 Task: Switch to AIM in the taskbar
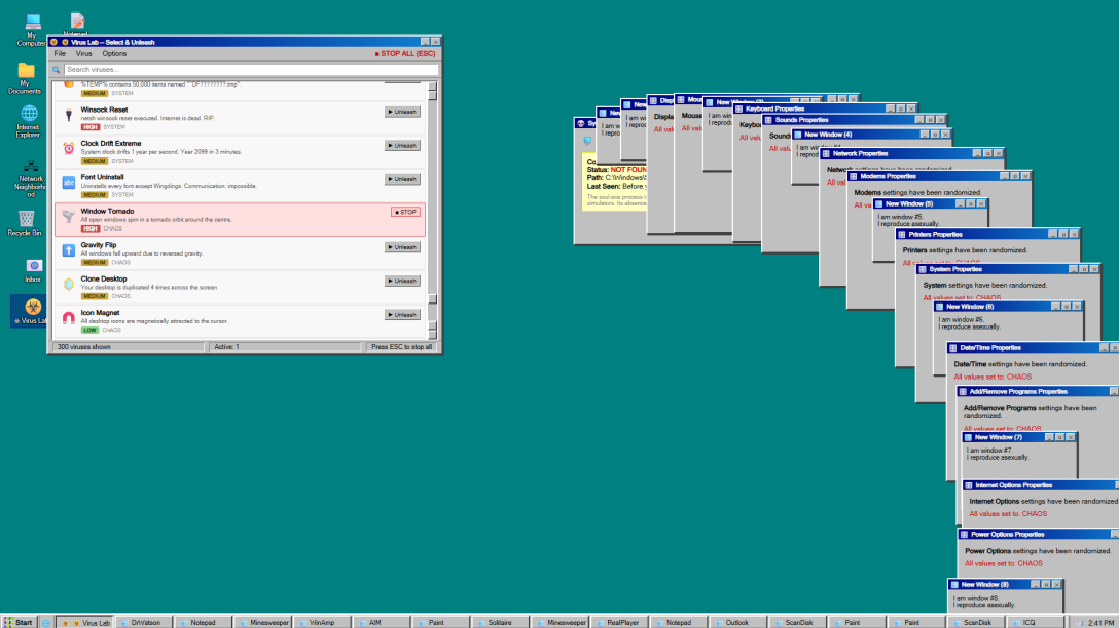pos(381,623)
